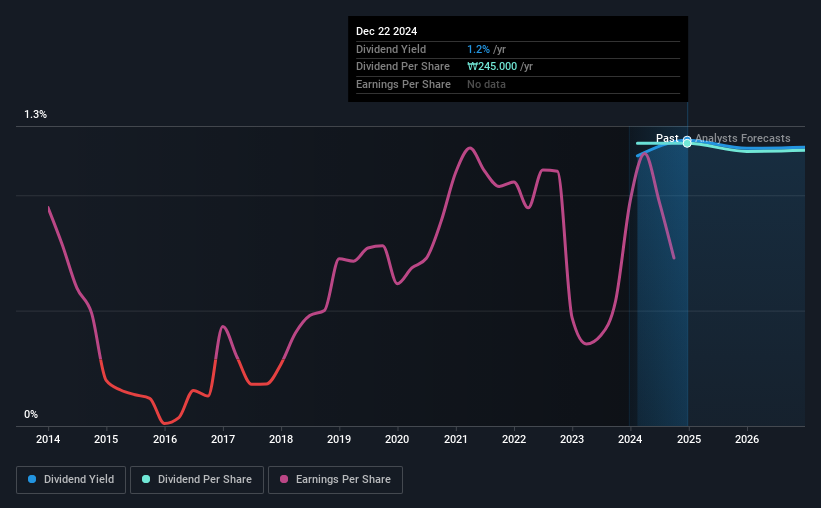Toggle the Dividend Yield legend button
The width and height of the screenshot is (821, 508).
tap(71, 480)
